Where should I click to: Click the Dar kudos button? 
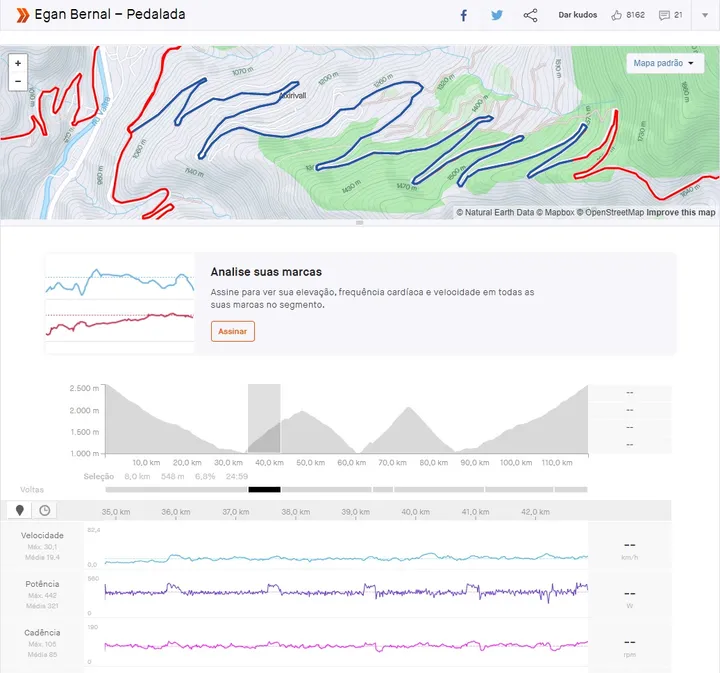578,15
